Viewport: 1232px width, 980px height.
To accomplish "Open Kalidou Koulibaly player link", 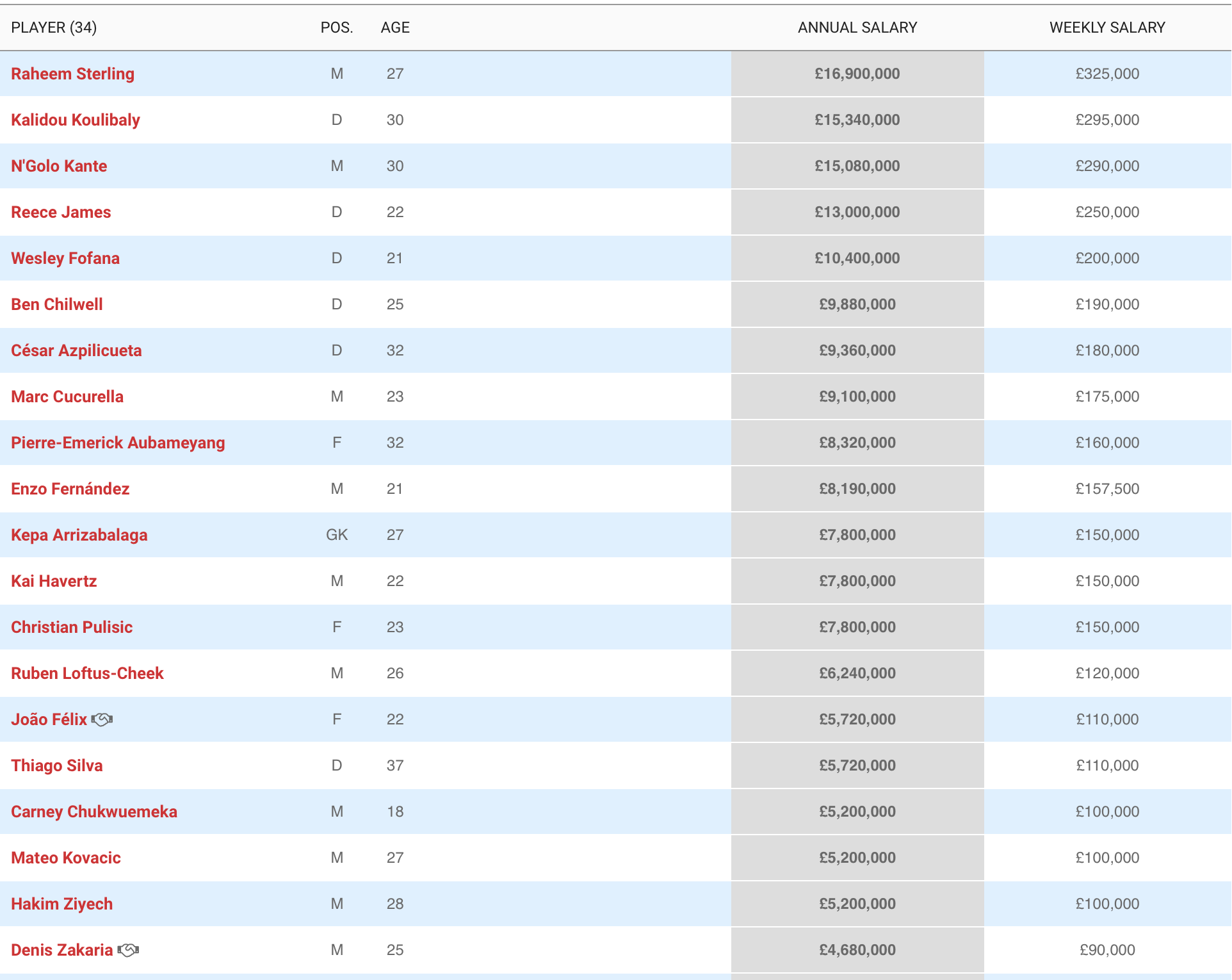I will 76,120.
